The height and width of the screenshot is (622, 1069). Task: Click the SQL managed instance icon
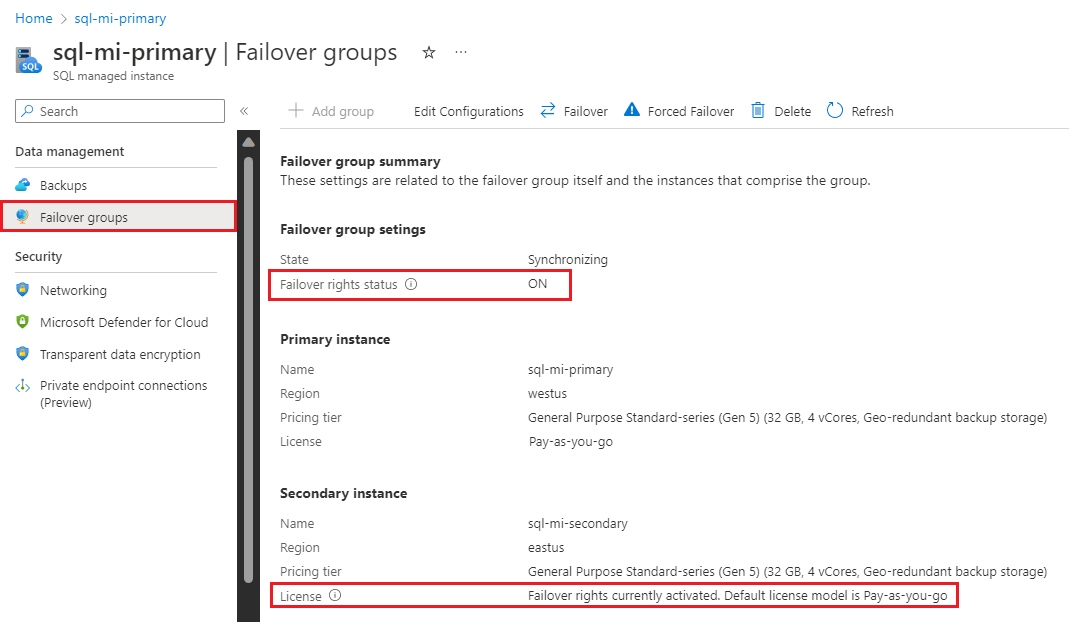pos(28,60)
